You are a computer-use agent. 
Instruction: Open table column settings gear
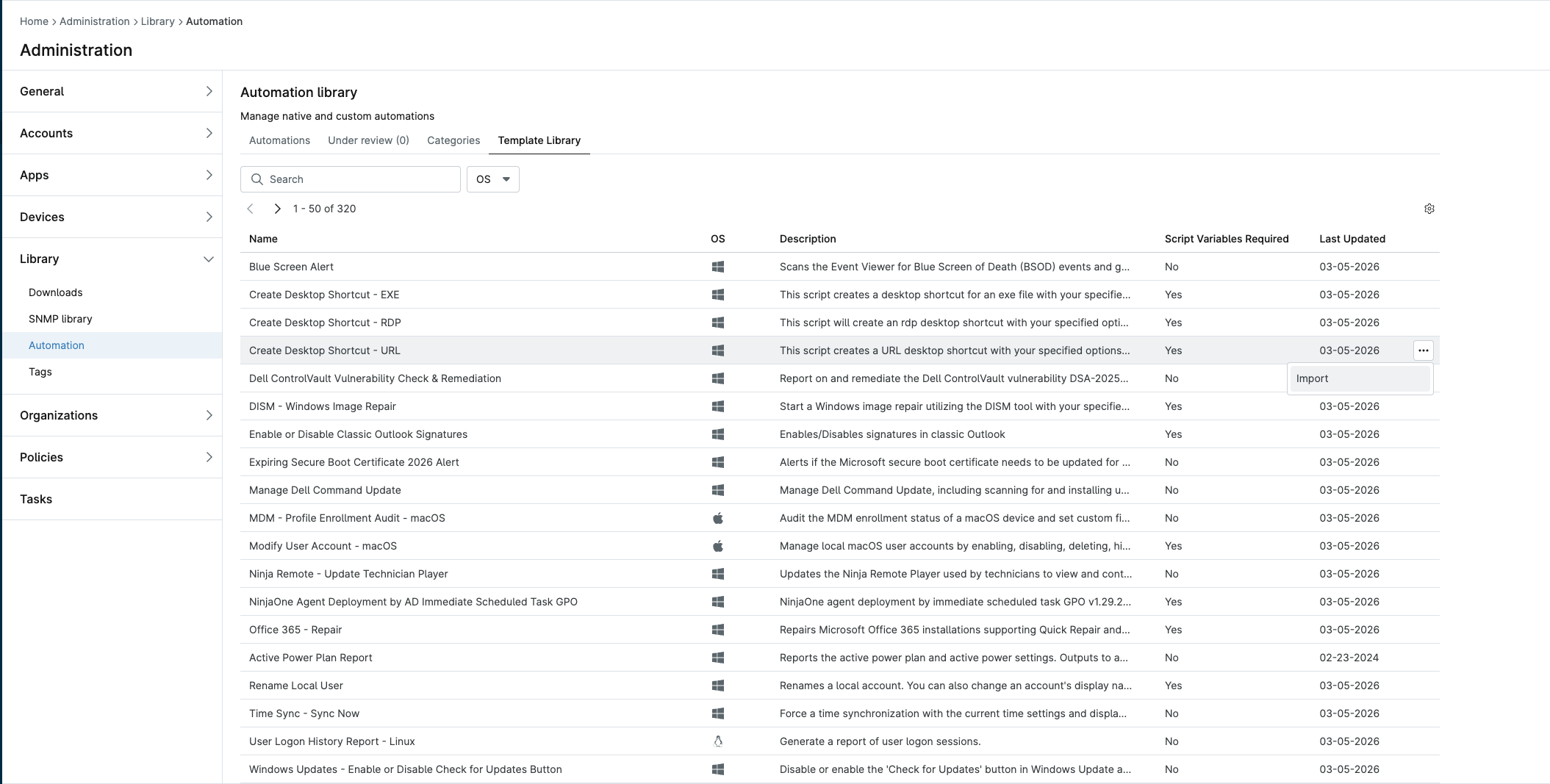[1429, 209]
